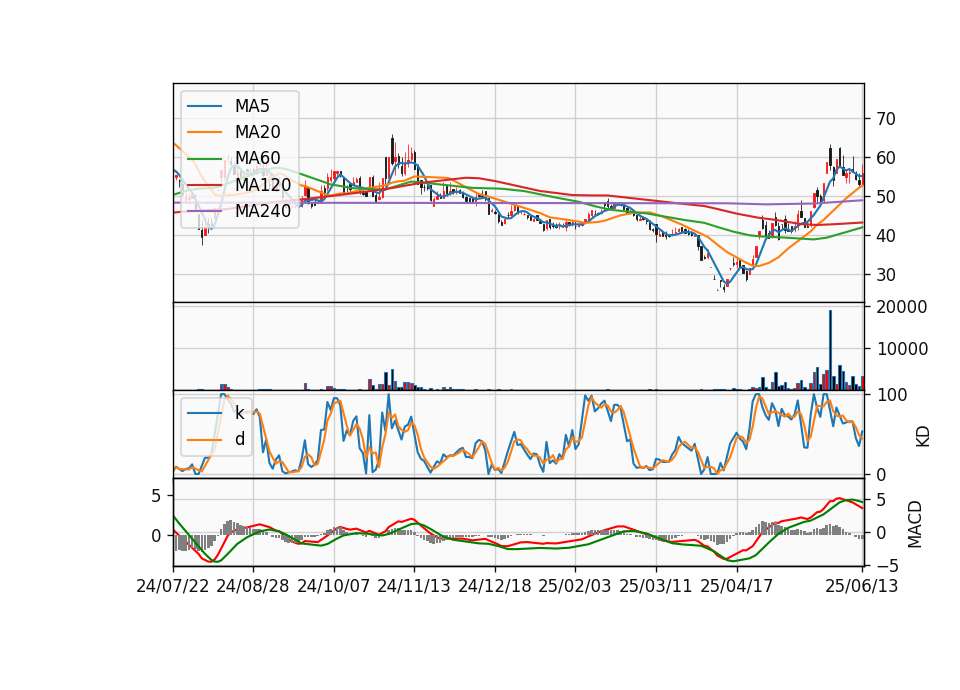Click the 24/10/07 date axis label
Image resolution: width=960 pixels, height=690 pixels.
coord(334,586)
